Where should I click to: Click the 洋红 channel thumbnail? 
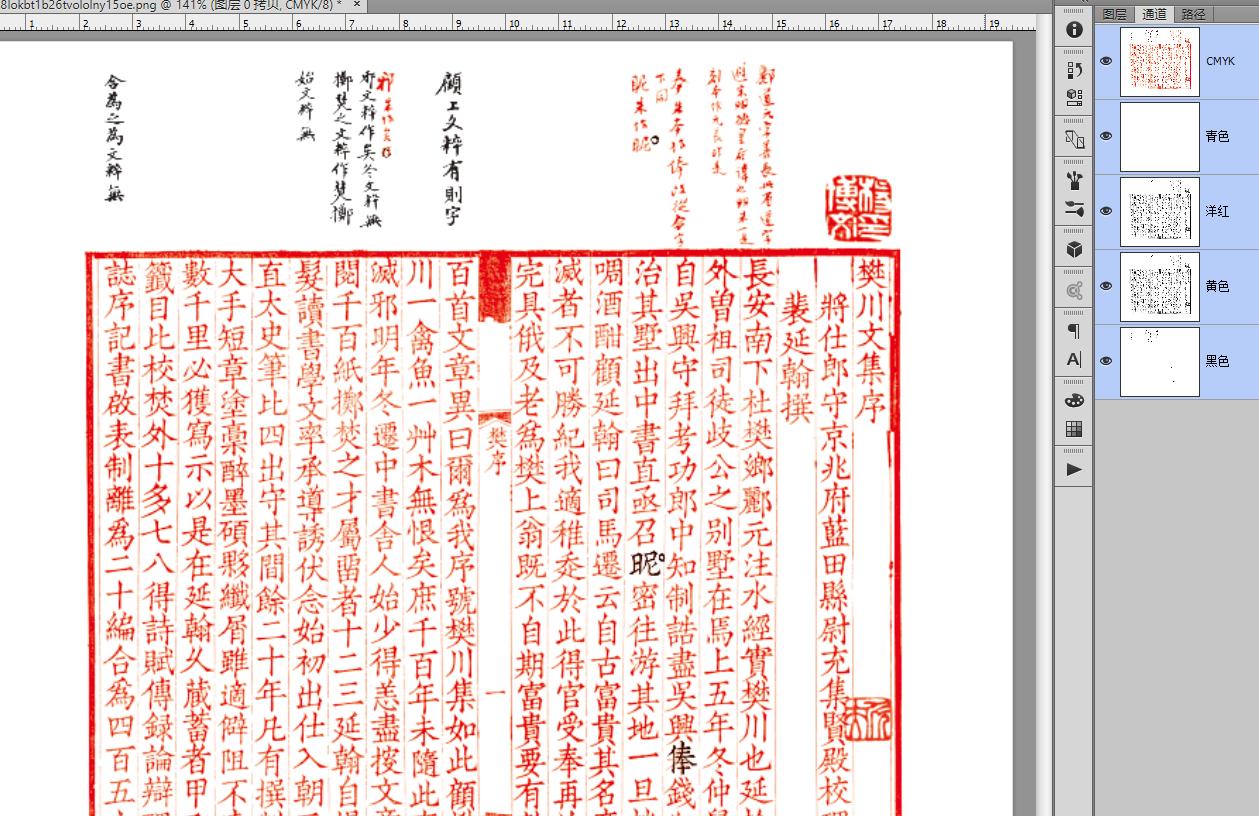pos(1159,211)
